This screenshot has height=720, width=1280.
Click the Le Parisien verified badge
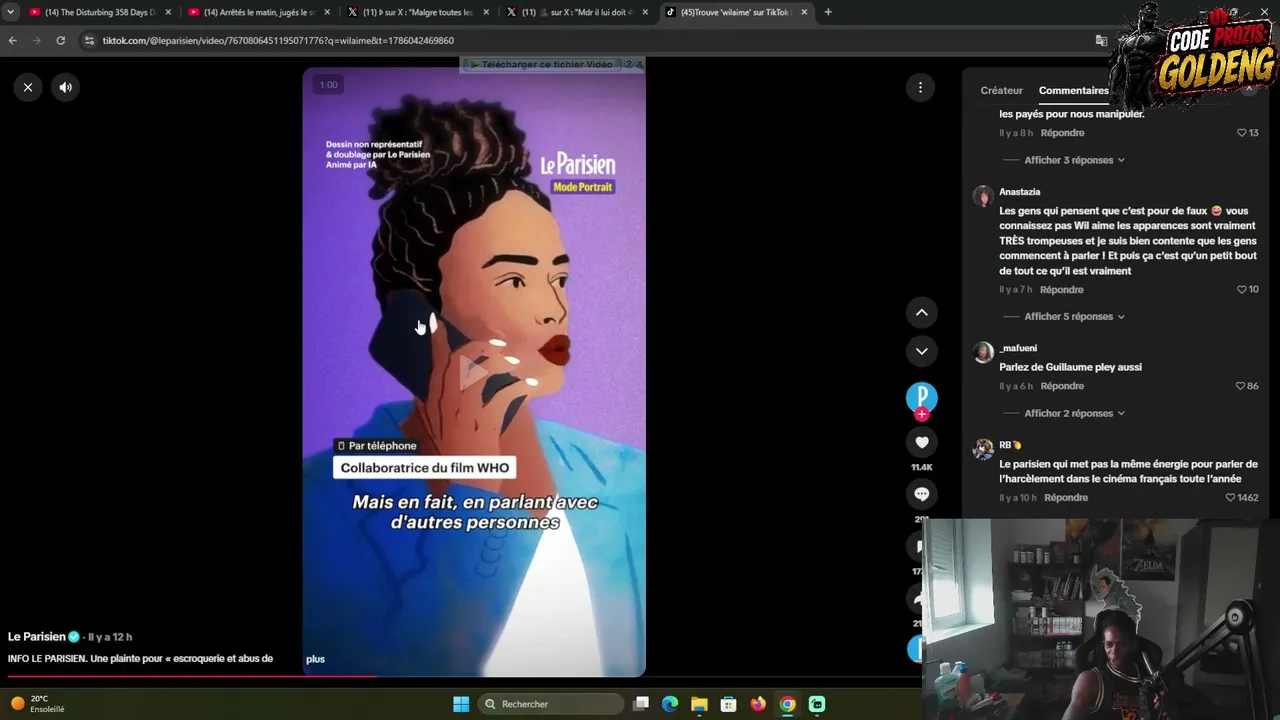tap(73, 637)
